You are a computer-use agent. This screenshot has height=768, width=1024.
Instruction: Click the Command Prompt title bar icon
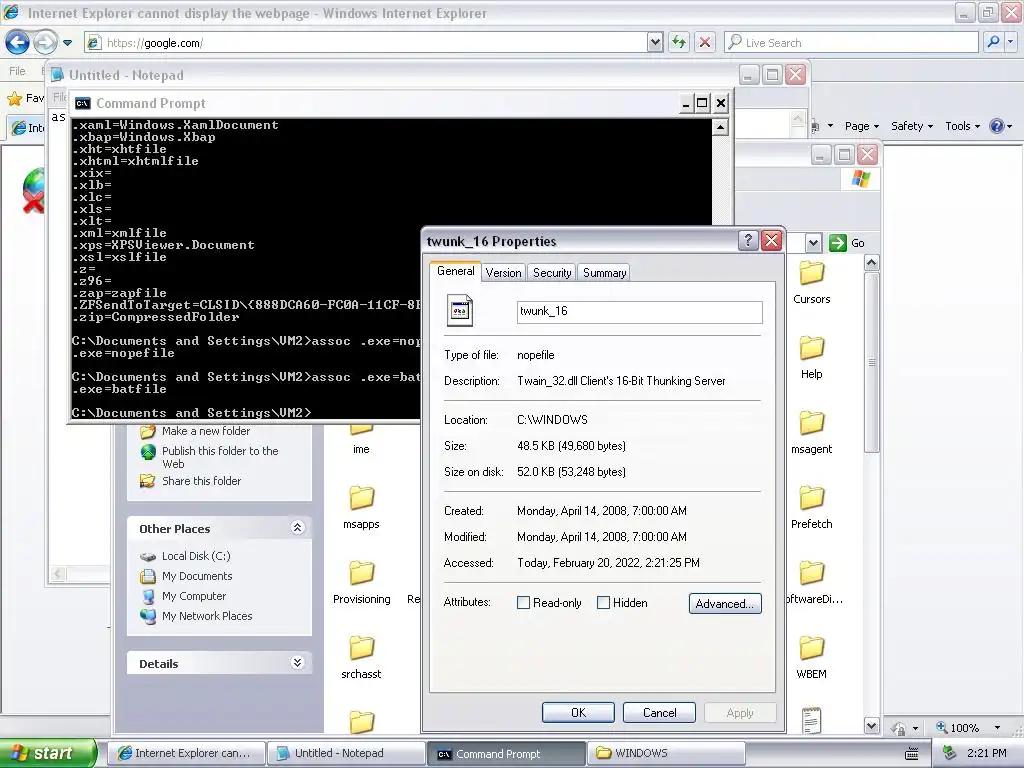(x=82, y=103)
